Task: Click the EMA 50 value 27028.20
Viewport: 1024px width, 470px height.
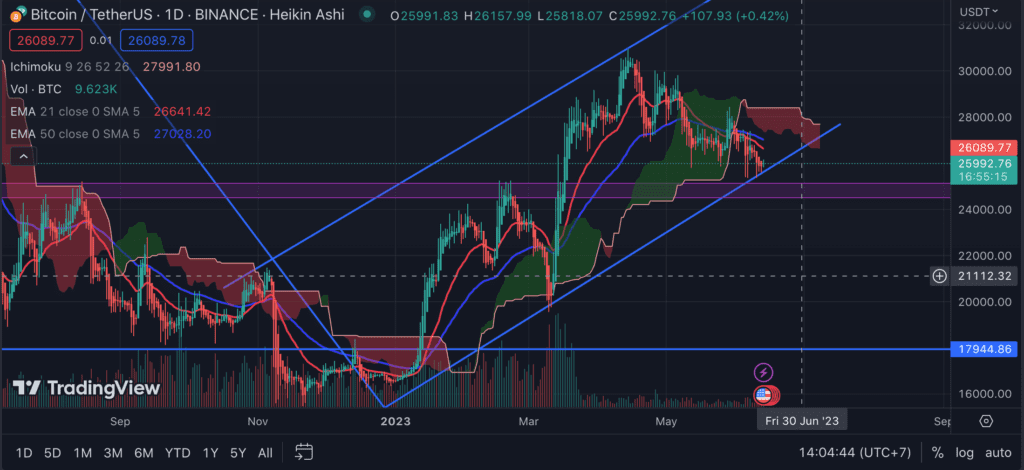Action: click(x=182, y=134)
